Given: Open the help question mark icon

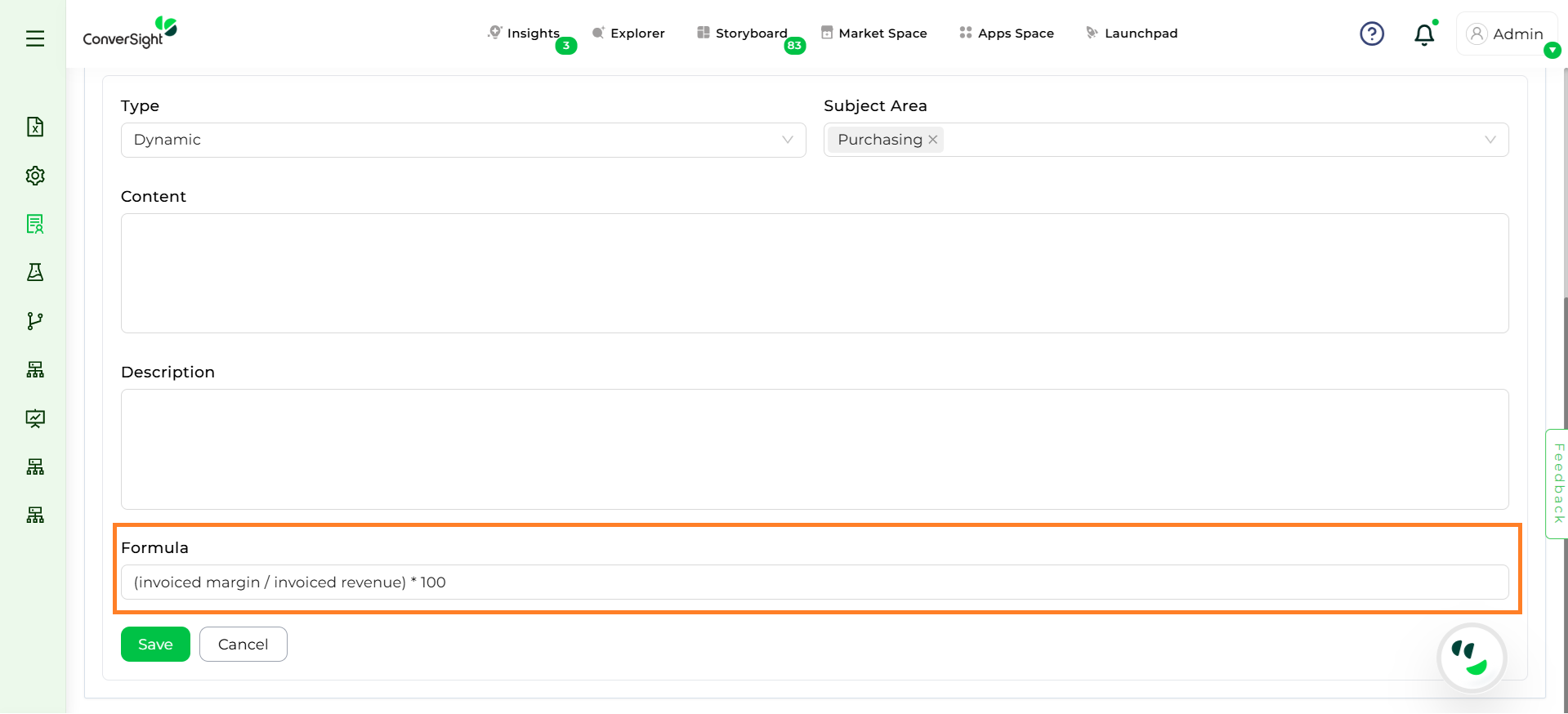Looking at the screenshot, I should 1371,33.
